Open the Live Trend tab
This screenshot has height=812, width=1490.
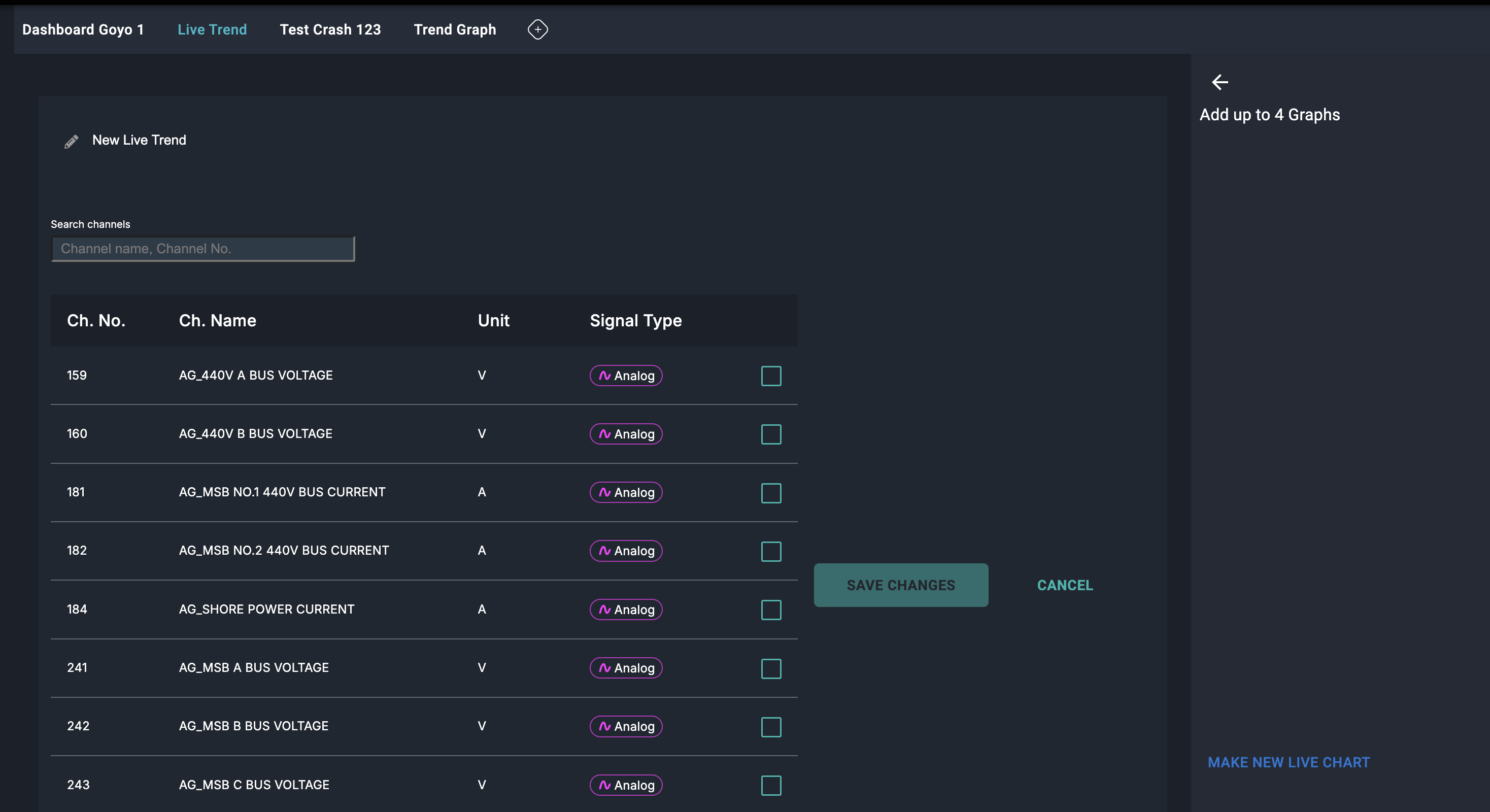click(x=212, y=29)
